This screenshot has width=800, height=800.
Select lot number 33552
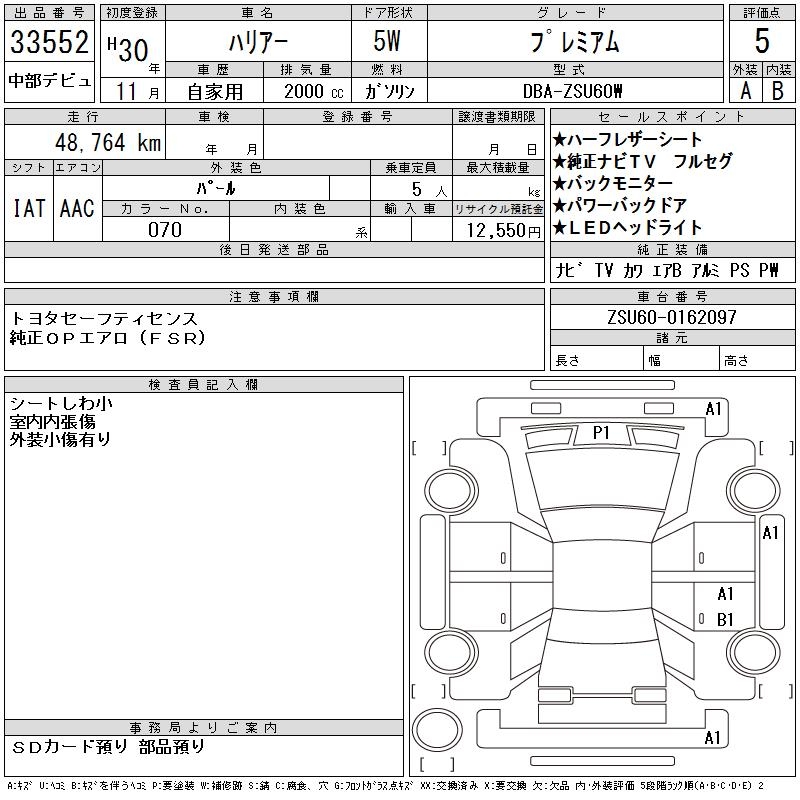(x=49, y=42)
